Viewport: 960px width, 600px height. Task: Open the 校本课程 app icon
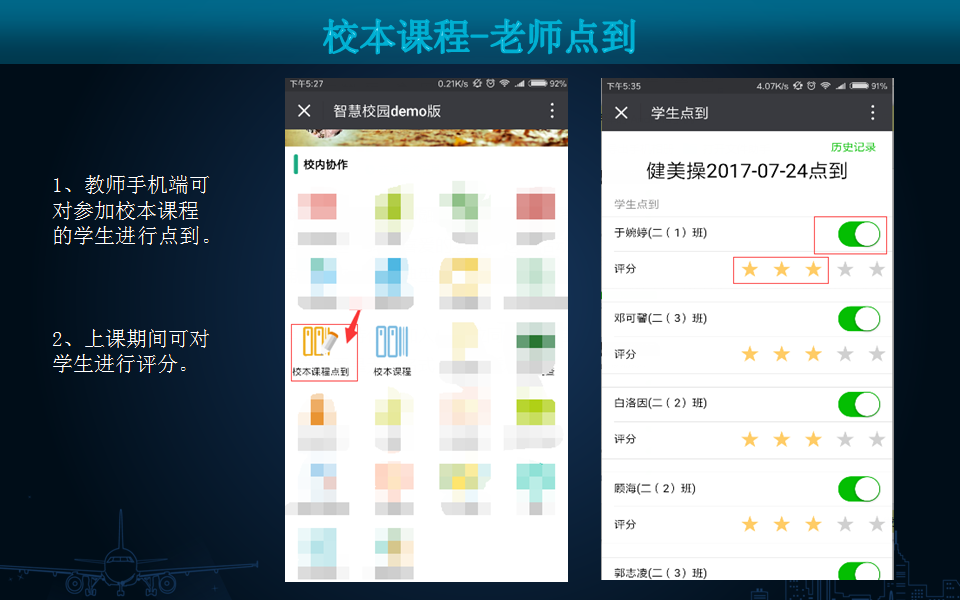coord(392,351)
